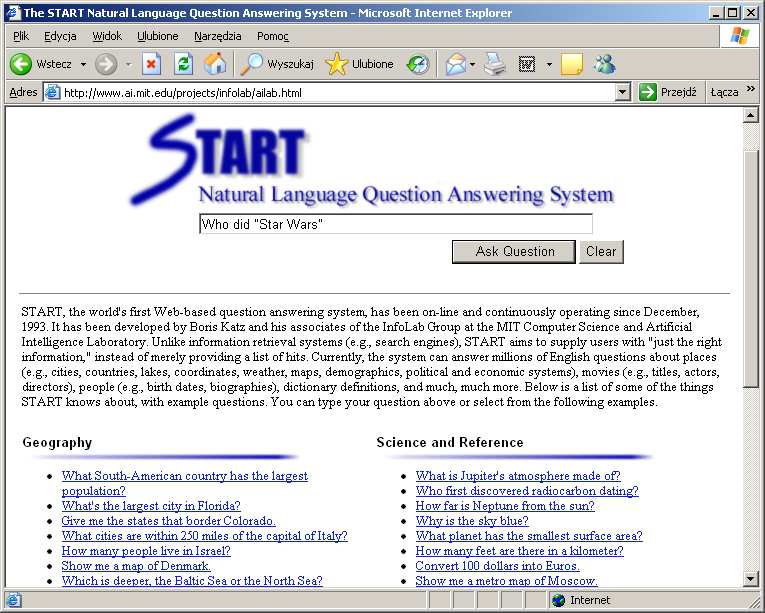Click the Clear button

pyautogui.click(x=601, y=252)
